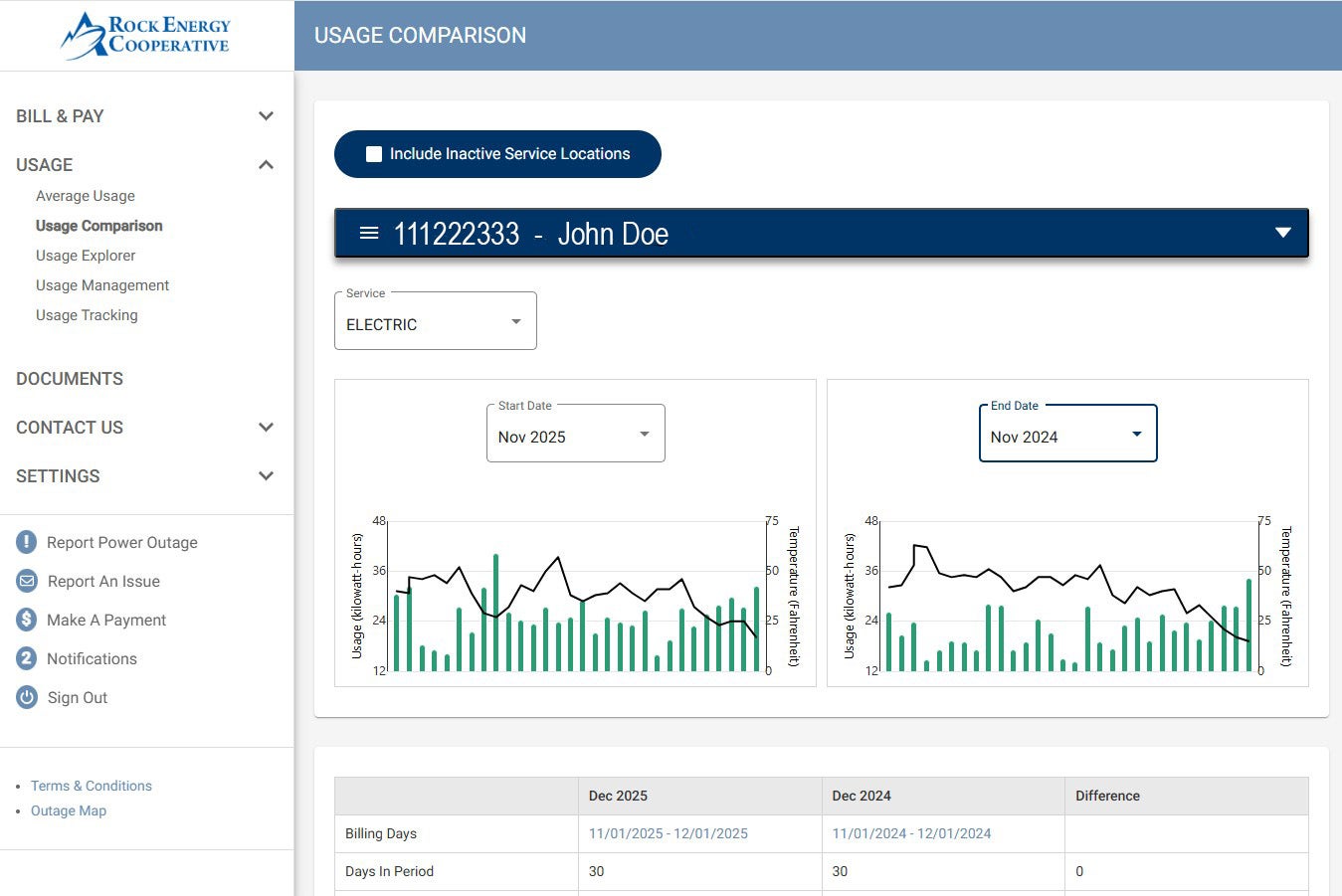This screenshot has width=1342, height=896.
Task: Open Usage Explorer in sidebar
Action: click(86, 256)
